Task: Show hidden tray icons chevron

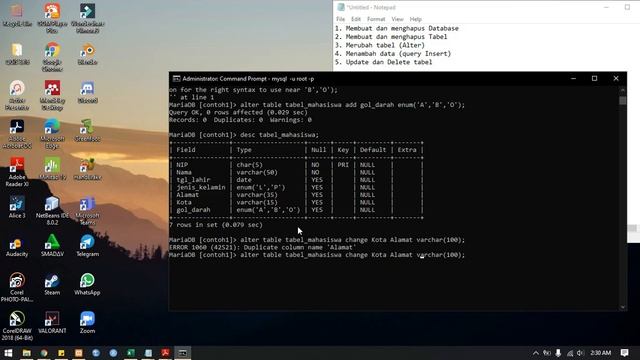Action: pos(536,353)
